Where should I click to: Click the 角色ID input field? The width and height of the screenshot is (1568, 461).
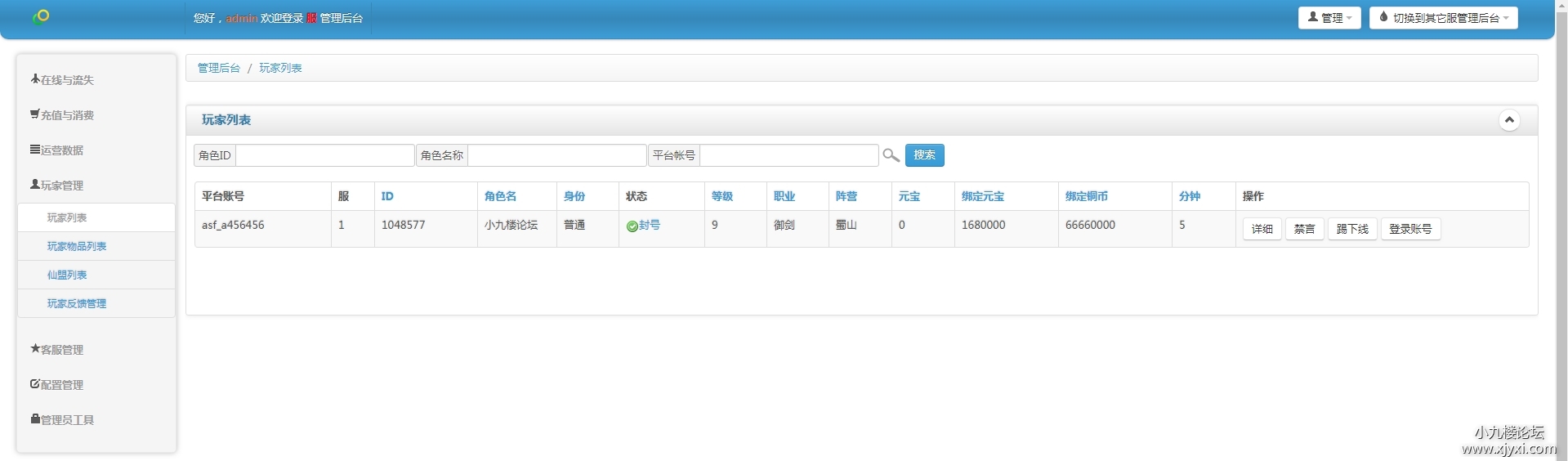(324, 155)
